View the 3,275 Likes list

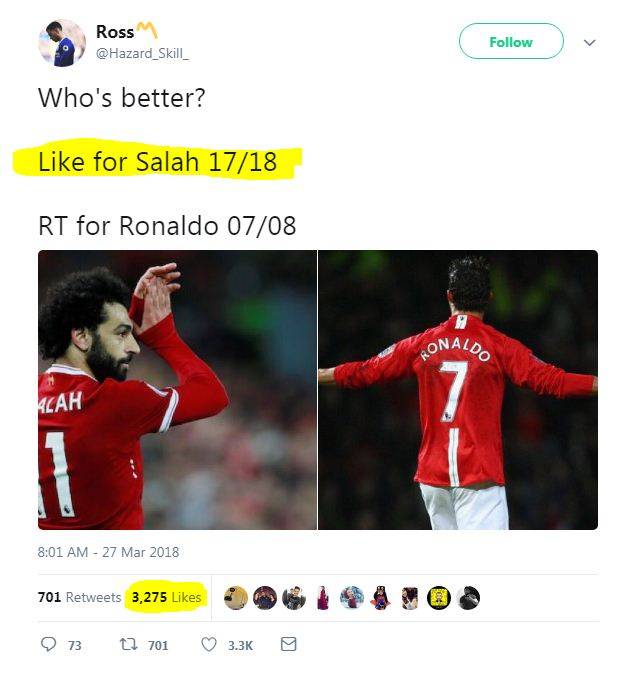(166, 597)
